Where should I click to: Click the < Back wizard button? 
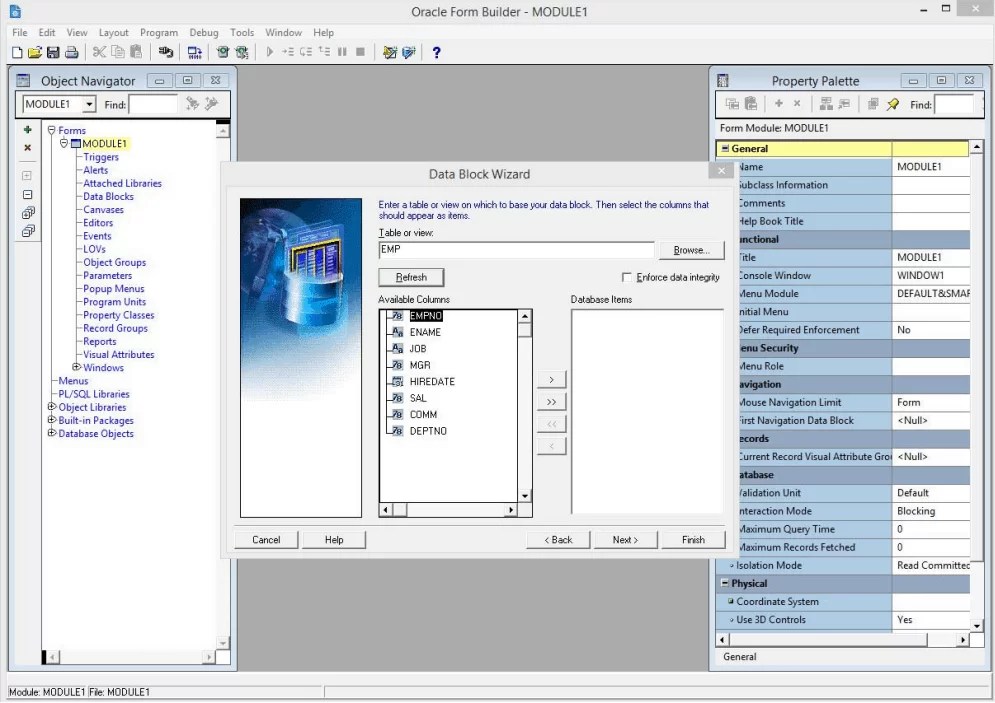558,540
